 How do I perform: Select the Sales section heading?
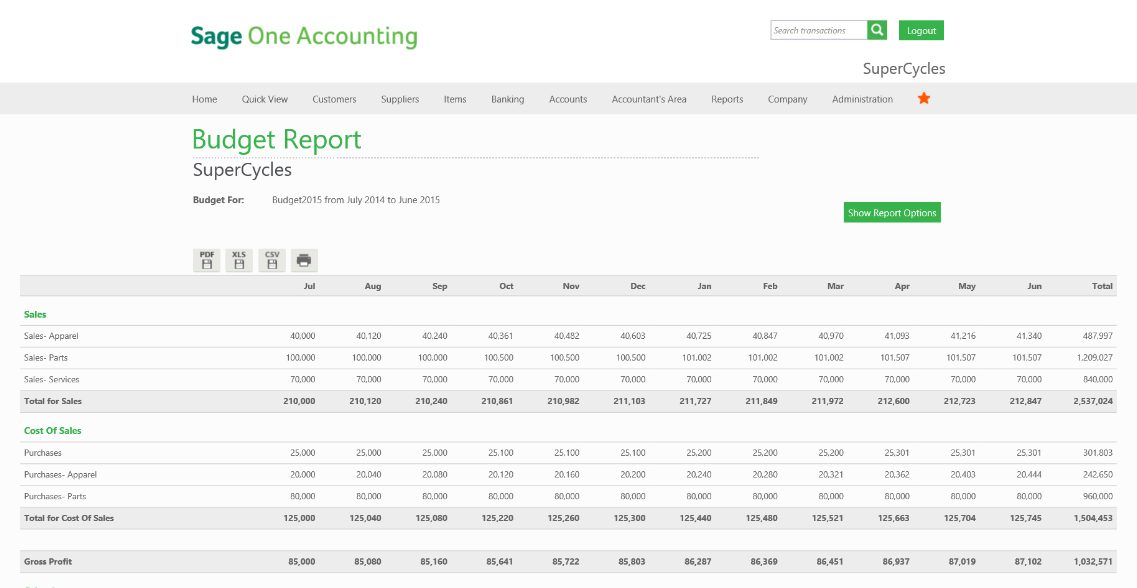(35, 315)
